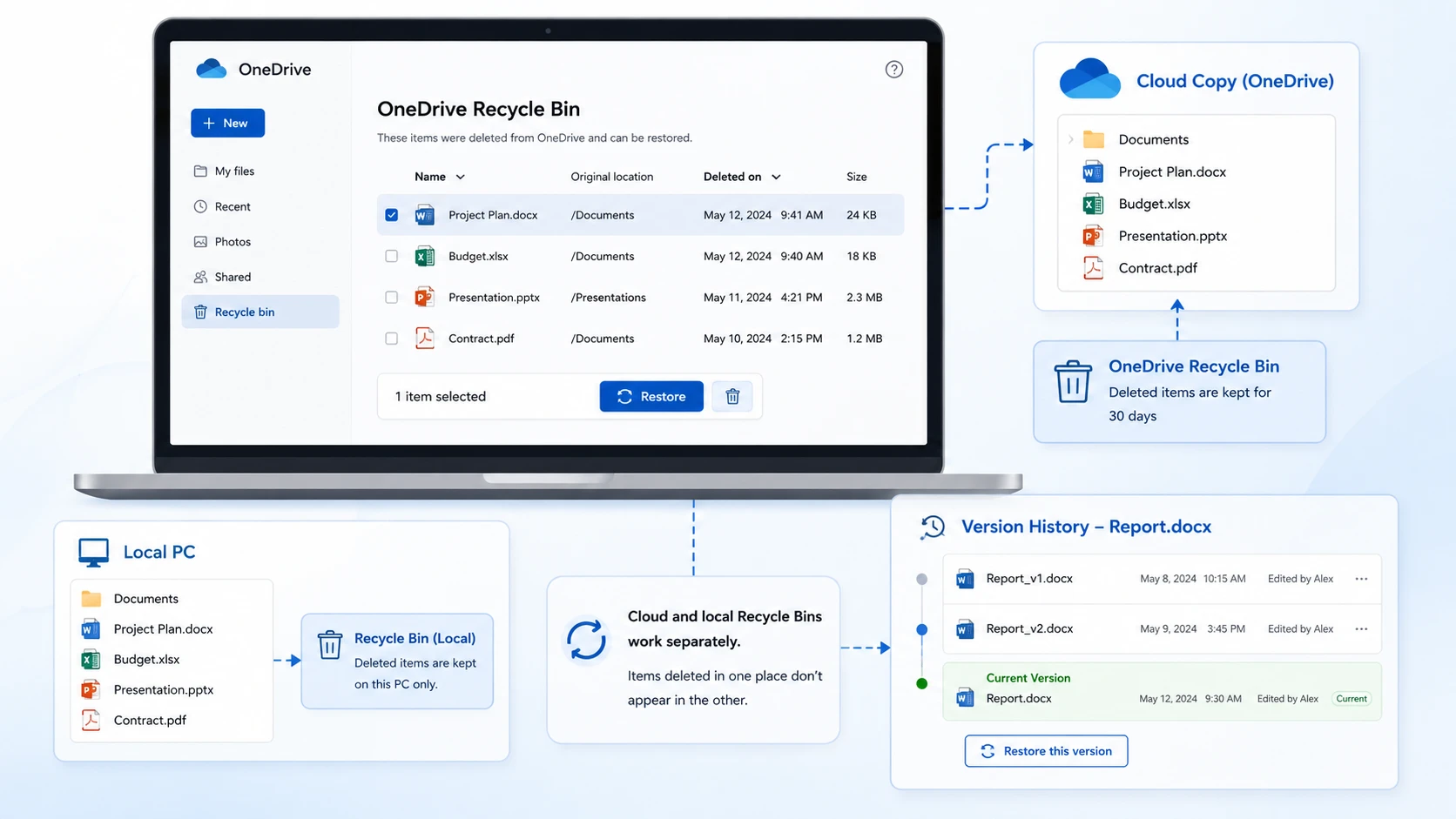Open the Name column sort dropdown
Viewport: 1456px width, 819px height.
[461, 177]
